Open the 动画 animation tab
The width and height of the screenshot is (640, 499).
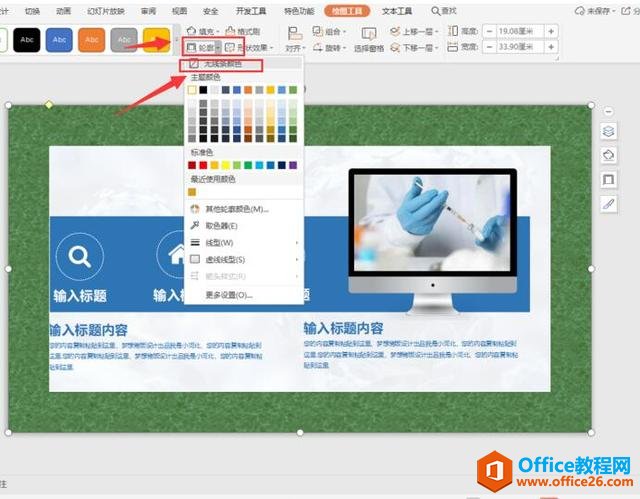pos(63,11)
